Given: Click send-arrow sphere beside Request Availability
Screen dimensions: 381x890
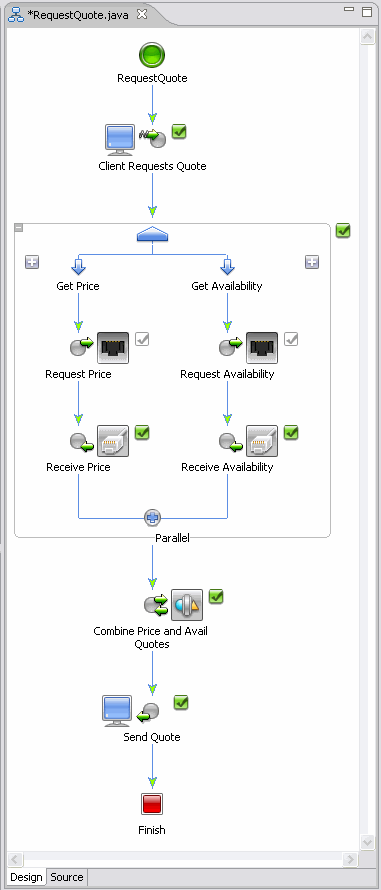Looking at the screenshot, I should click(x=231, y=346).
